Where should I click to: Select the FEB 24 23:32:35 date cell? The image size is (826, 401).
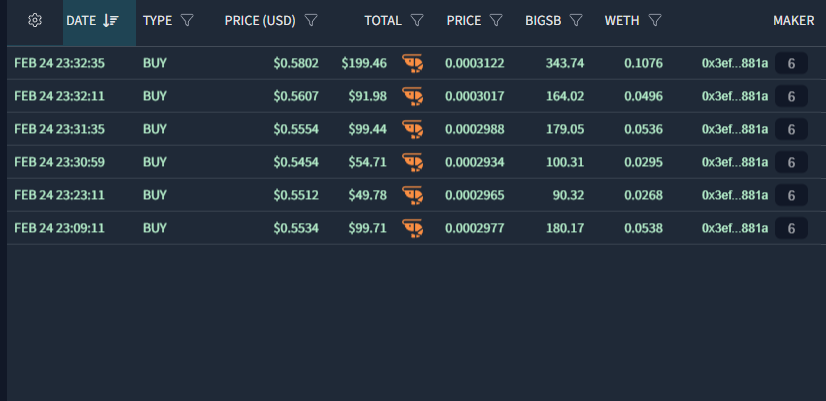coord(60,64)
